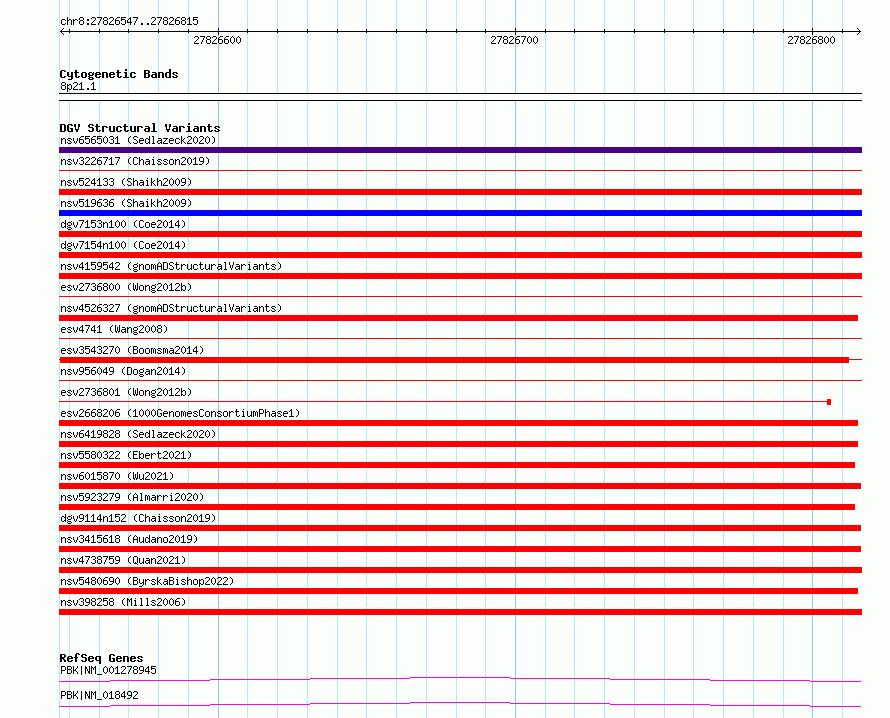Open variant nsv6419828 (Sedlazeck2020) label
Viewport: 890px width, 718px height.
(138, 434)
